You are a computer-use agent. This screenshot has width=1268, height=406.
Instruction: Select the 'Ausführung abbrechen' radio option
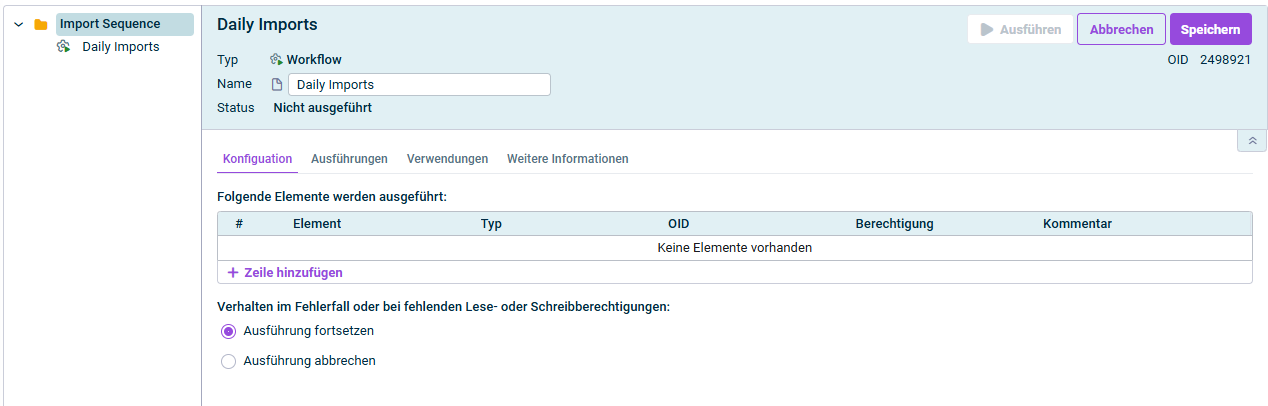tap(228, 361)
